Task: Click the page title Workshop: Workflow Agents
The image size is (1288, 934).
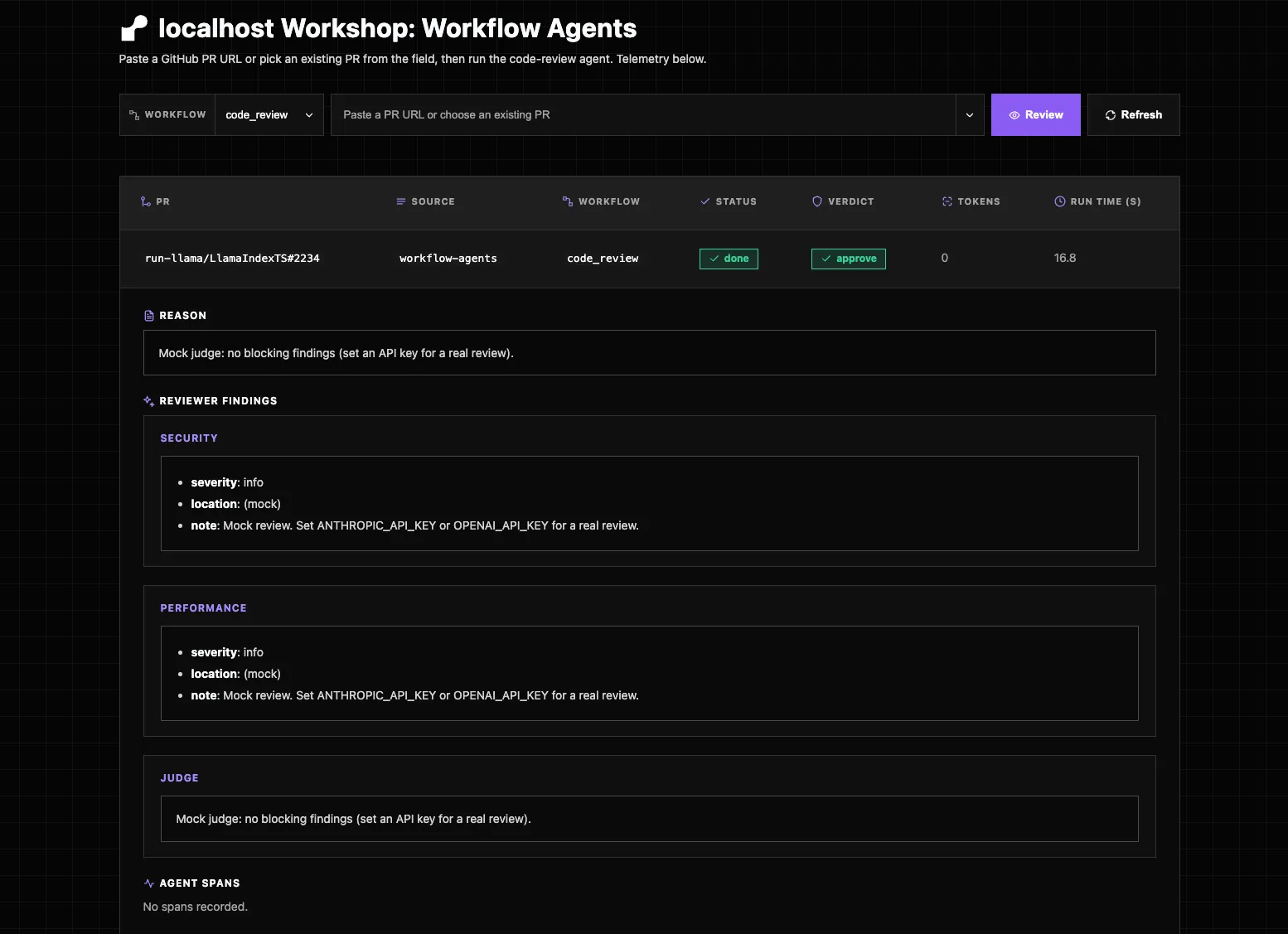Action: (x=398, y=29)
